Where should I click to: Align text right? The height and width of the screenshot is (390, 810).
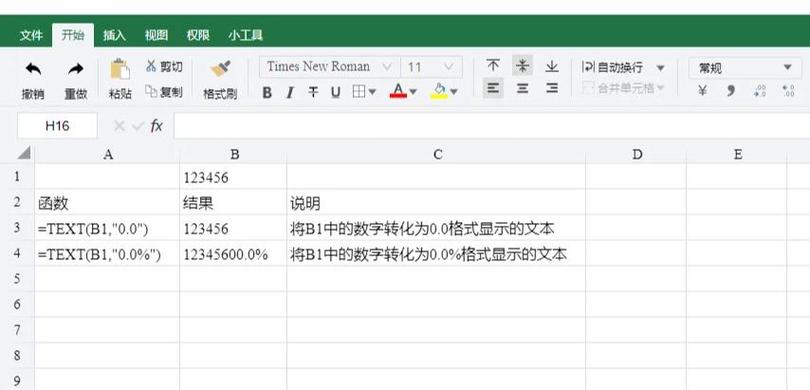point(552,88)
